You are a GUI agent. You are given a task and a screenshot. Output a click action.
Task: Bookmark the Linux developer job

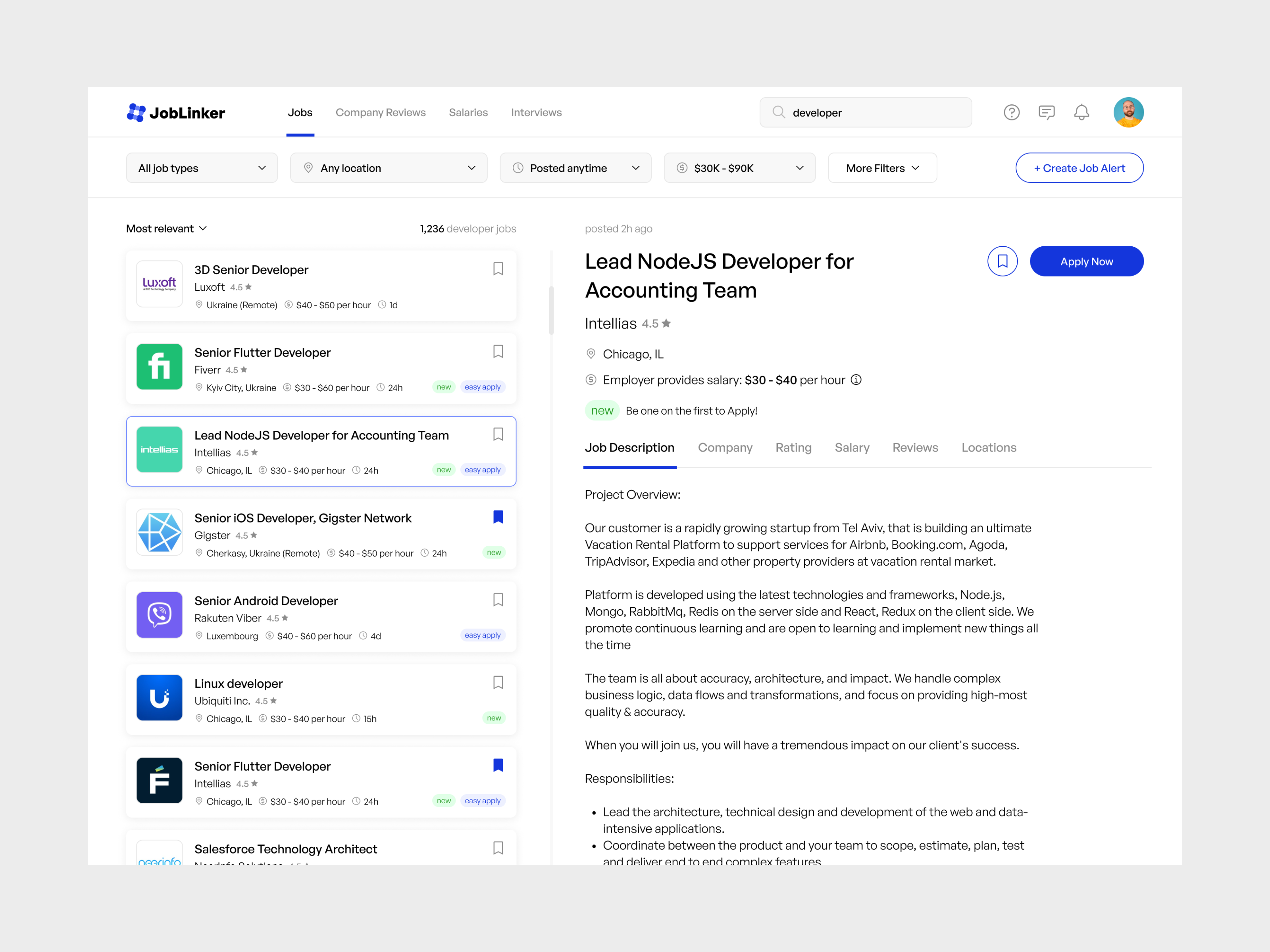(x=498, y=682)
